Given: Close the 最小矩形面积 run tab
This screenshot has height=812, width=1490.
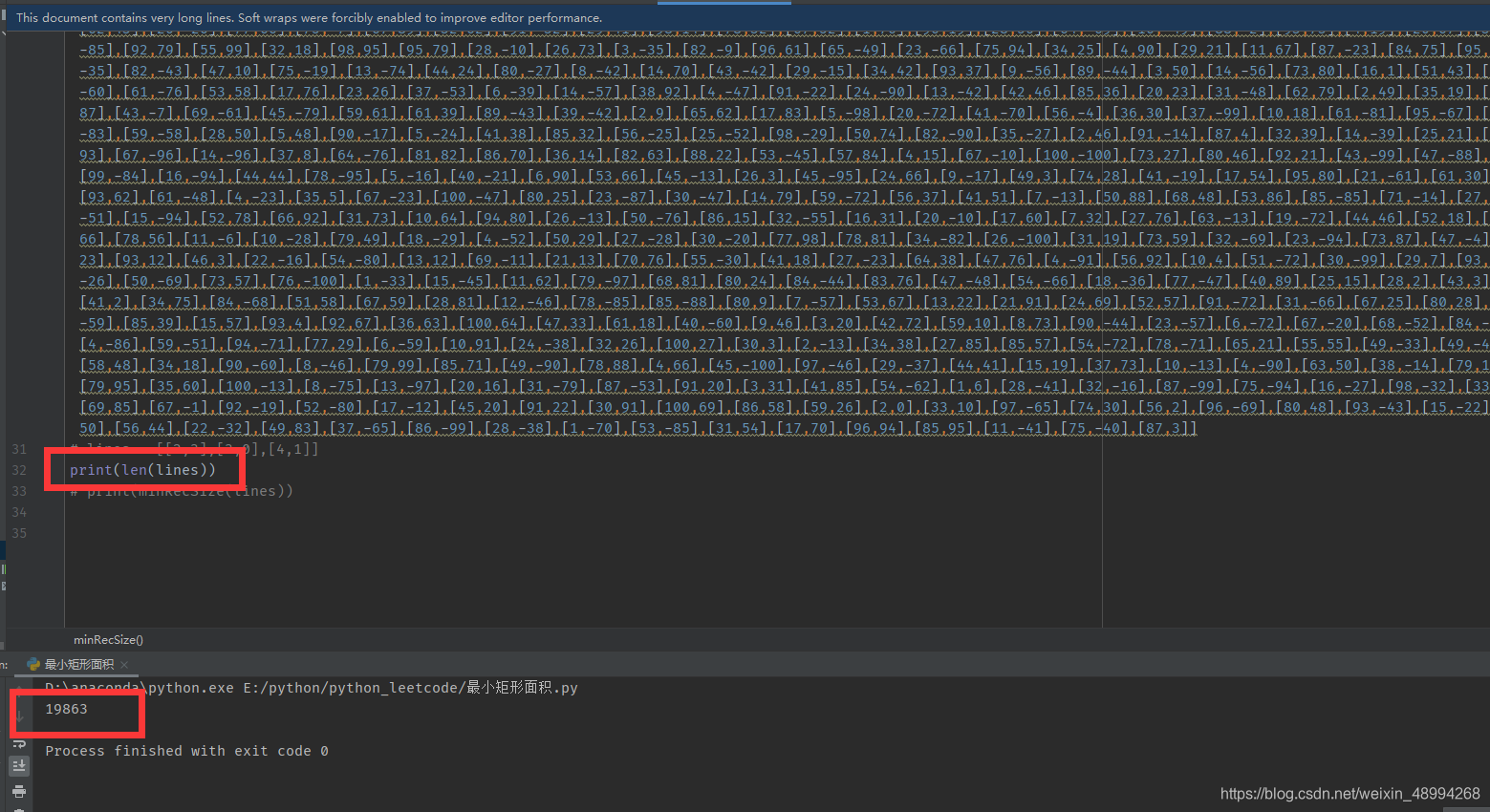Looking at the screenshot, I should coord(124,665).
